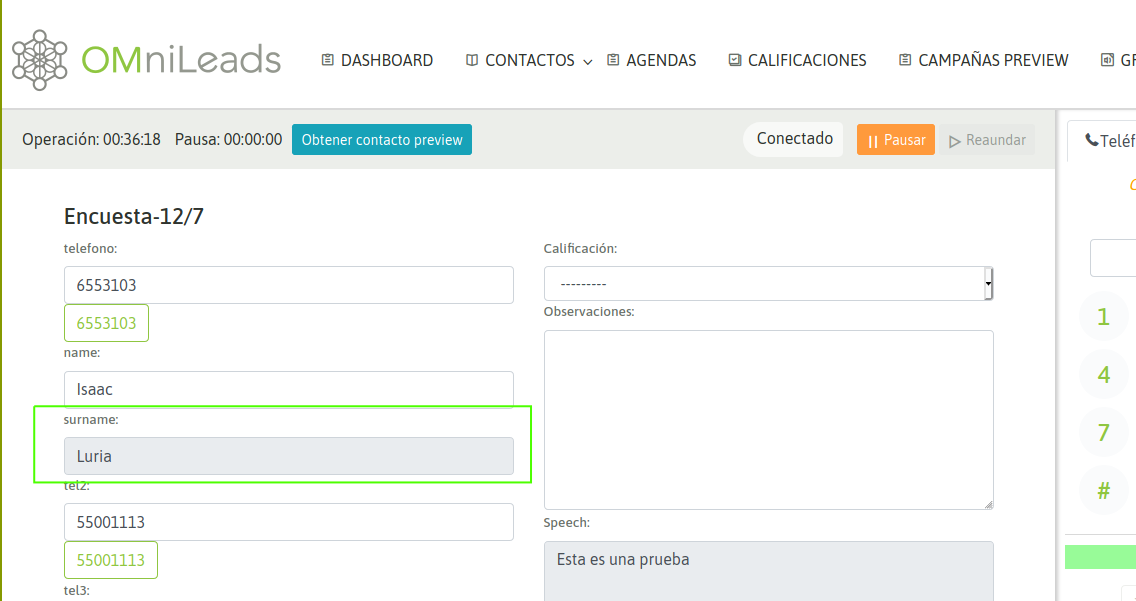The width and height of the screenshot is (1136, 601).
Task: Click the Reaundar button
Action: click(986, 140)
